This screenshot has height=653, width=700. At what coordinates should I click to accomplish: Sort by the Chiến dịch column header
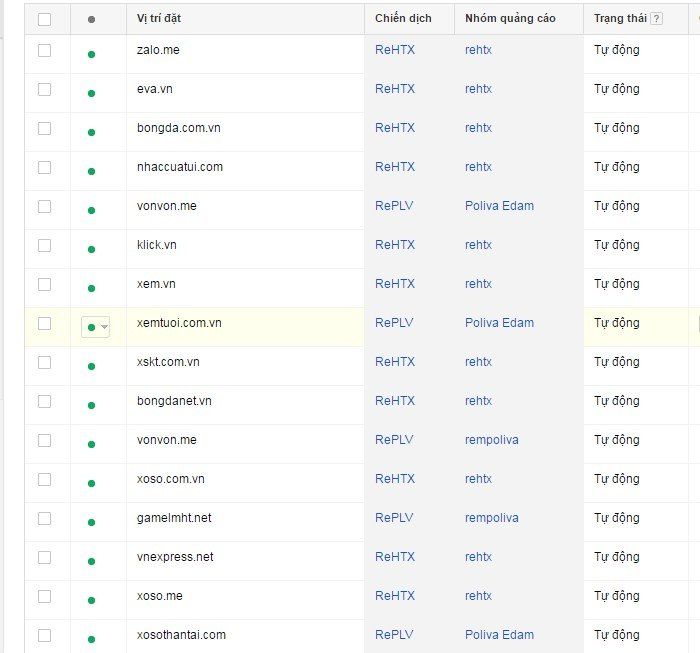[403, 18]
